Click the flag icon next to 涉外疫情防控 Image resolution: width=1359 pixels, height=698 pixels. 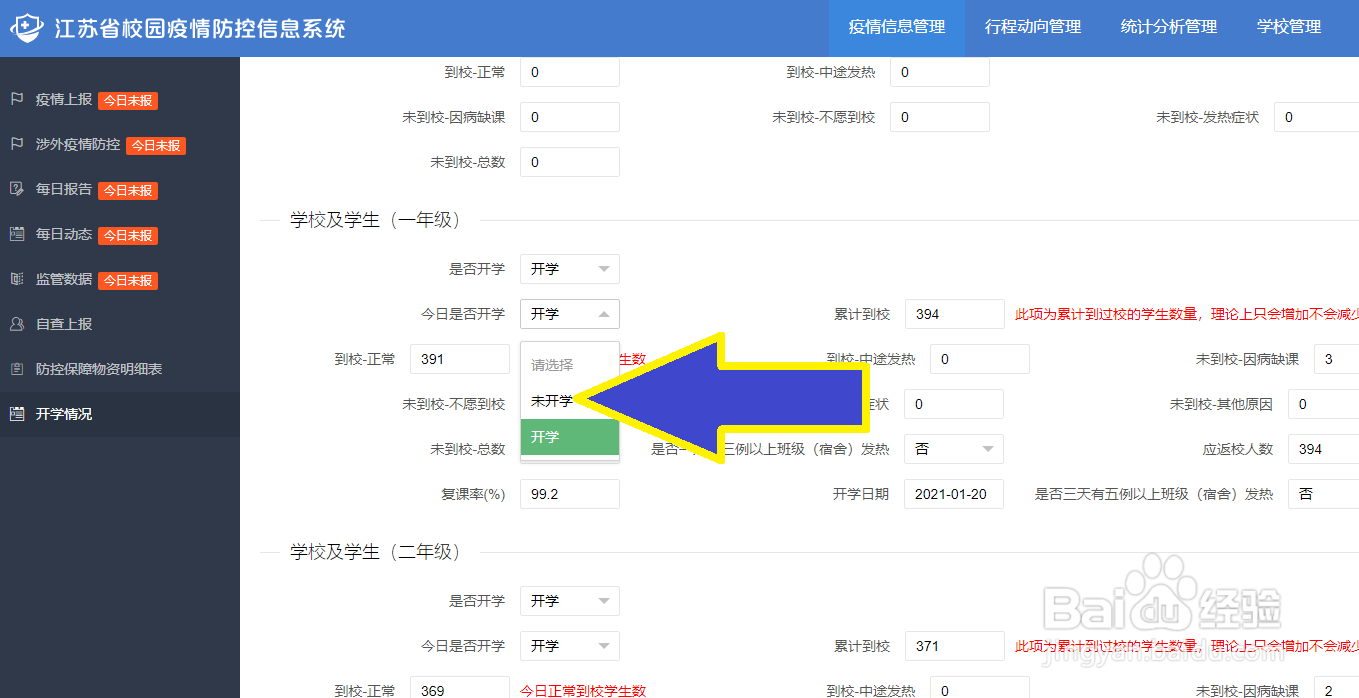[x=16, y=145]
